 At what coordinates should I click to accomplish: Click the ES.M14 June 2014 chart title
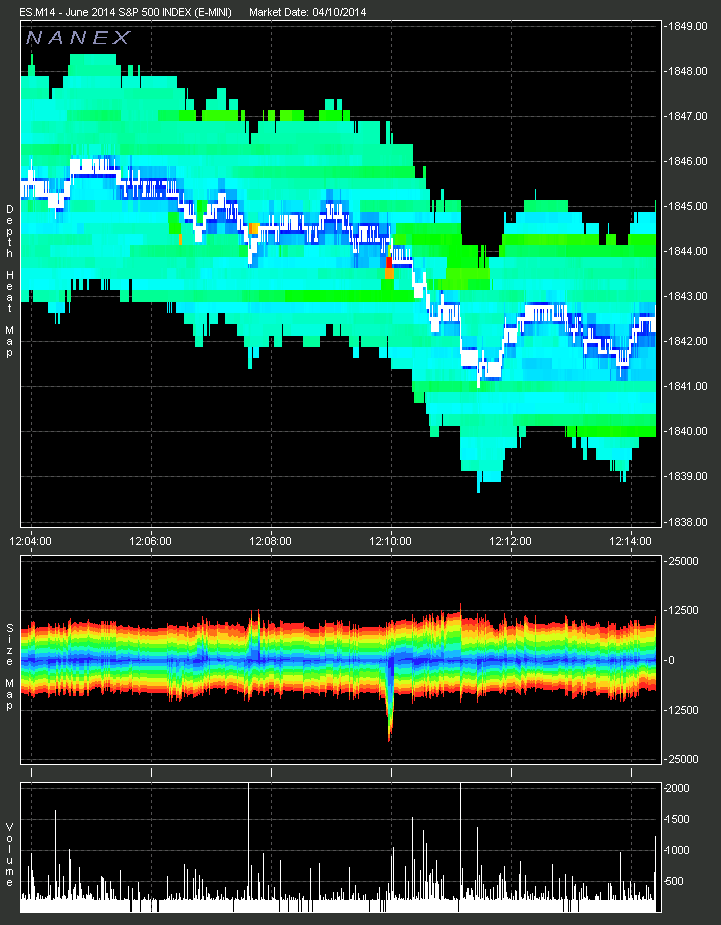point(125,12)
